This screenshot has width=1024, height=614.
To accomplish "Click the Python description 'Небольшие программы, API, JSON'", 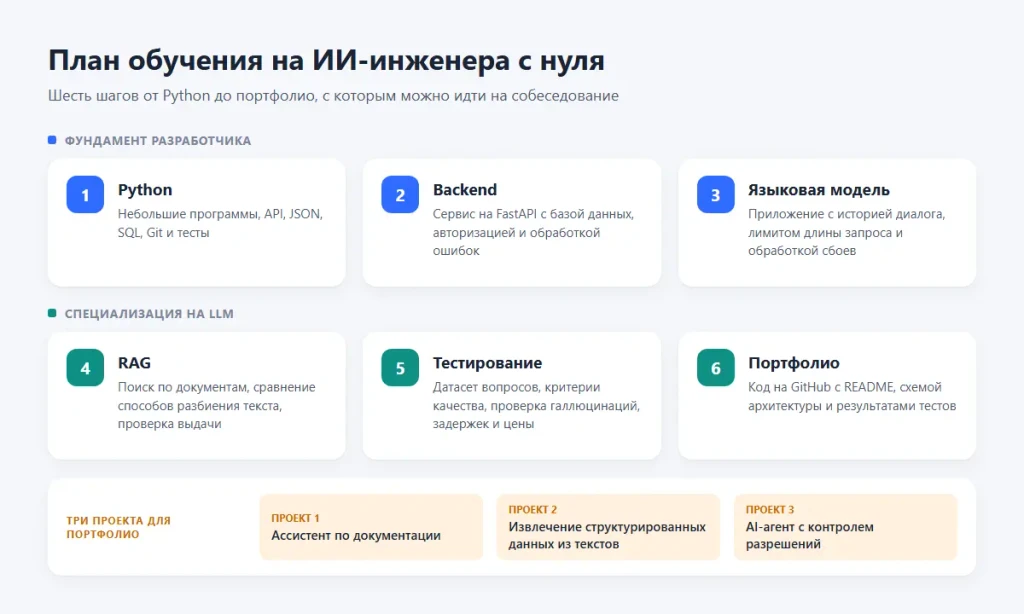I will click(220, 223).
